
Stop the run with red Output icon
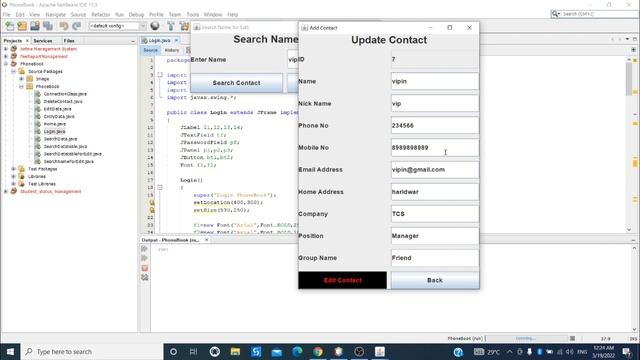[x=144, y=268]
